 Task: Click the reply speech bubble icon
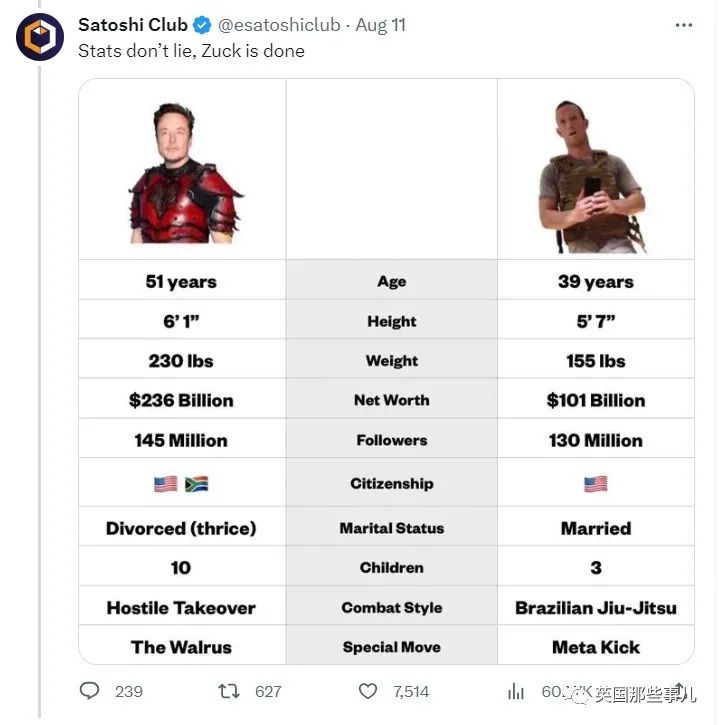pos(89,691)
